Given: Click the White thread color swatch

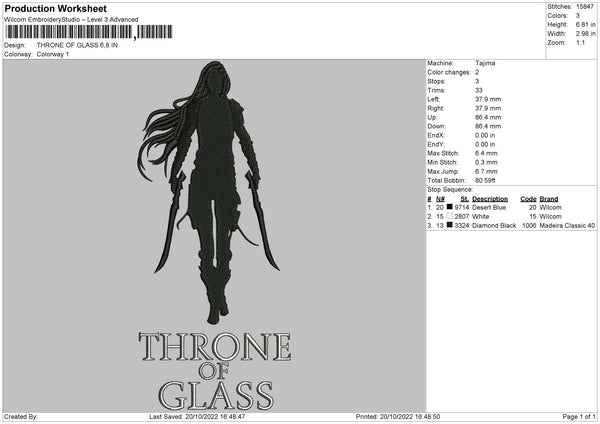Looking at the screenshot, I should [x=450, y=216].
